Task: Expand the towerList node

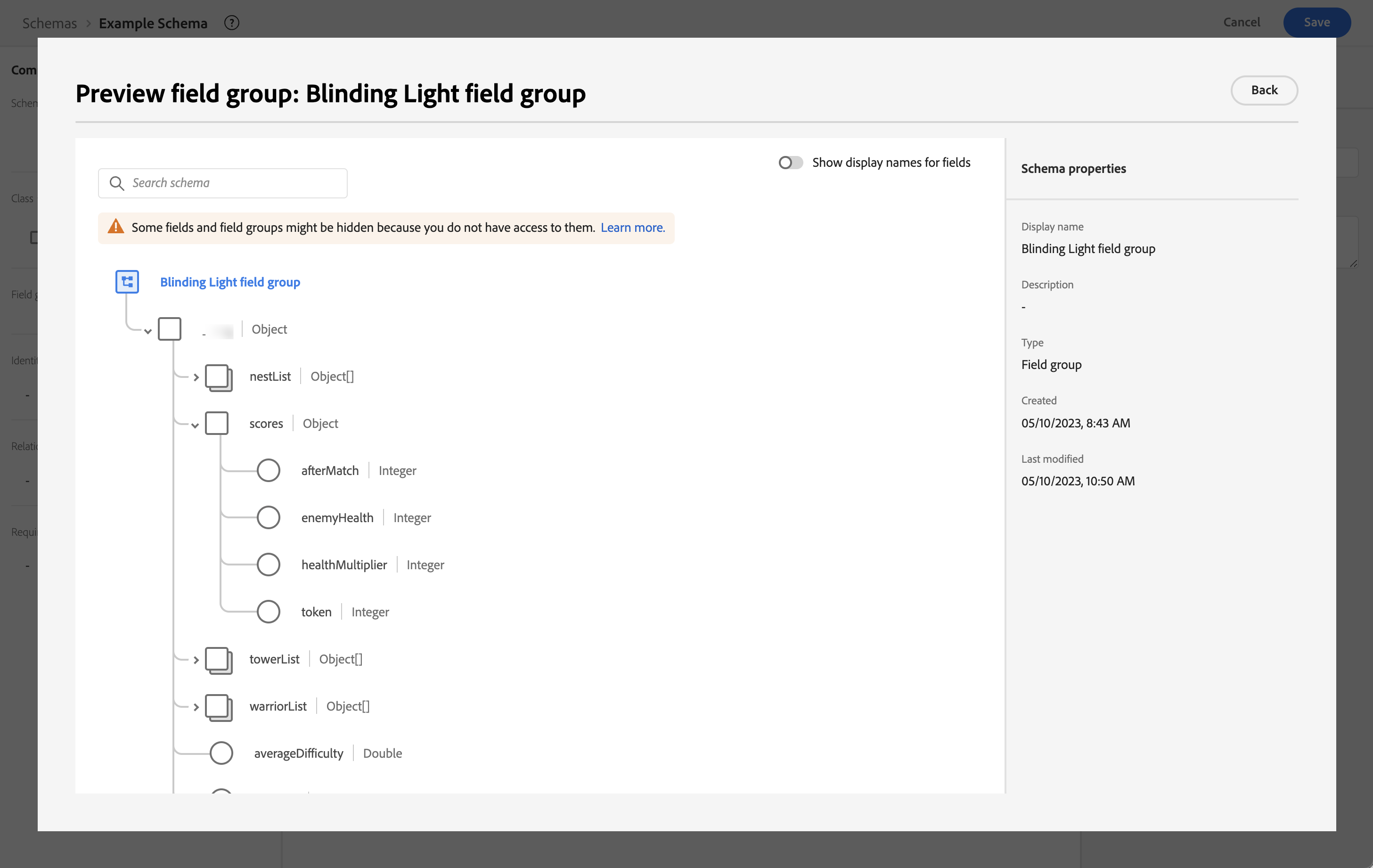Action: pos(196,660)
